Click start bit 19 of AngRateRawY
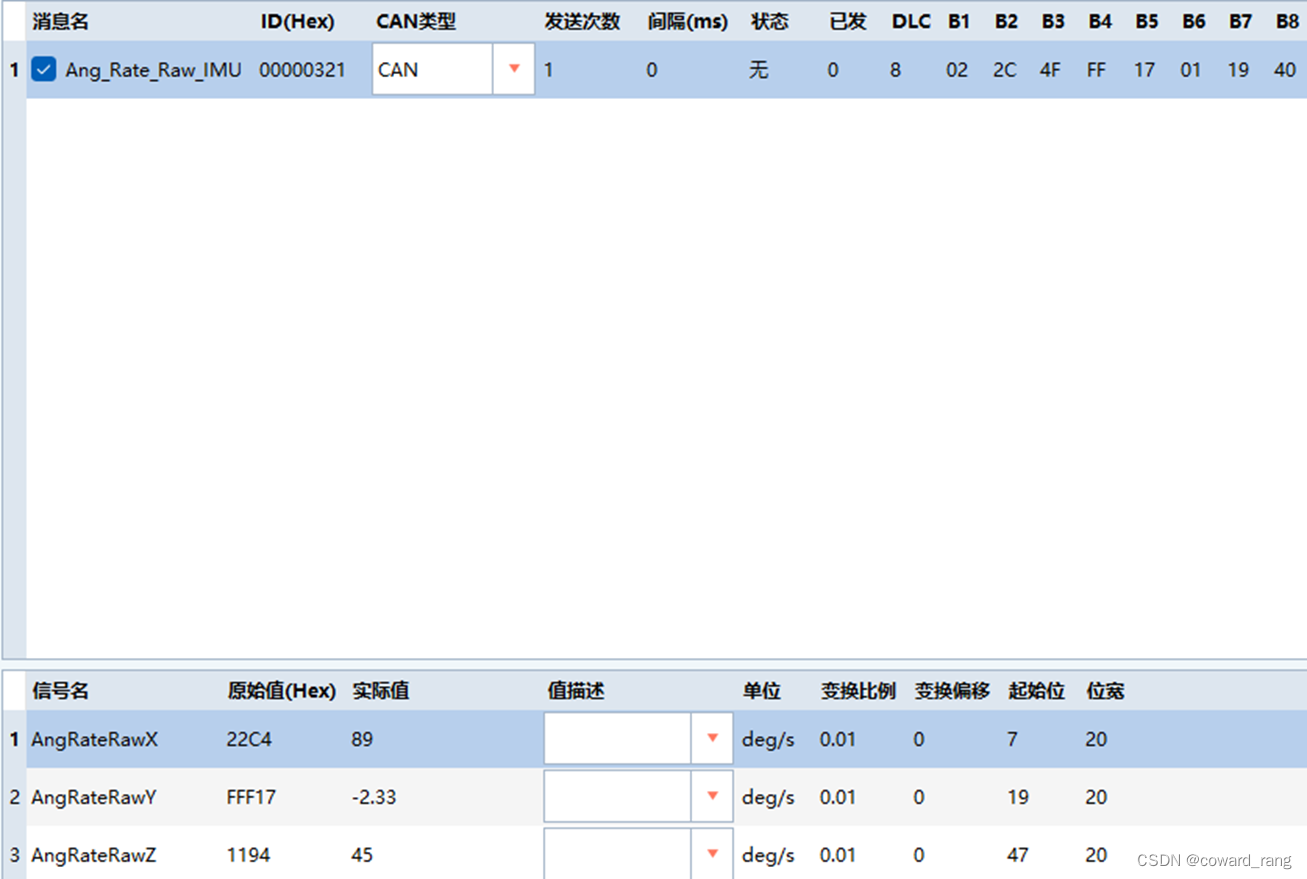Screen dimensions: 1307x879 (x=1018, y=797)
